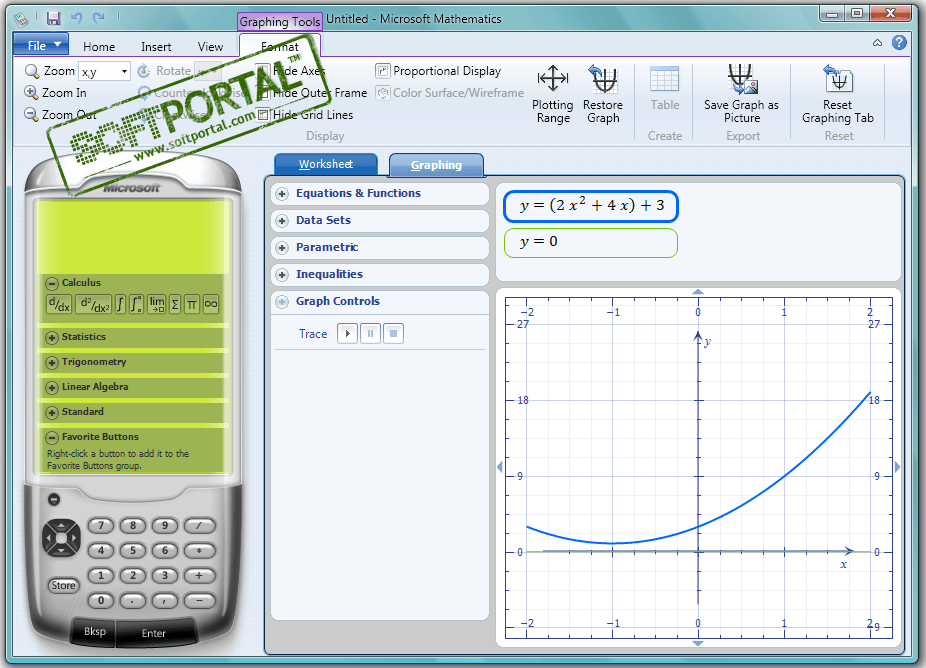The width and height of the screenshot is (926, 668).
Task: Collapse the ribbon with the up chevron
Action: 878,43
